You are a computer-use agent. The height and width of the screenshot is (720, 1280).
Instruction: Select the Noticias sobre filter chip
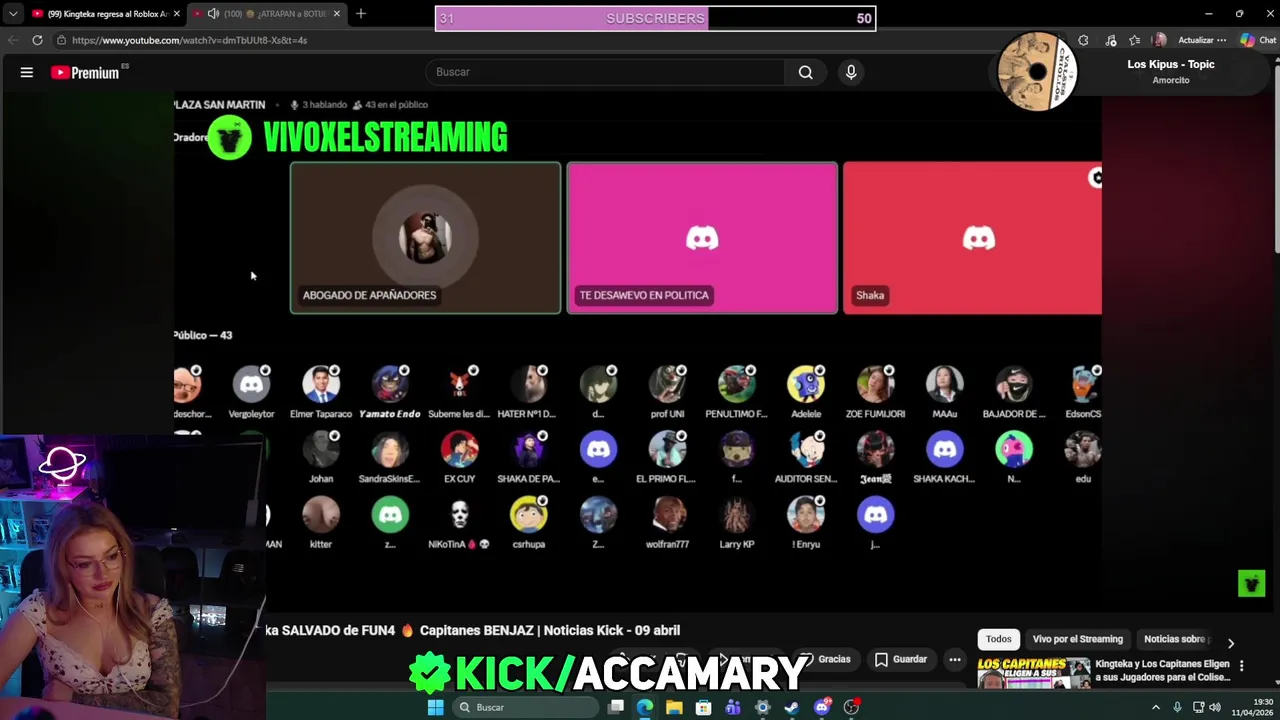[x=1176, y=639]
